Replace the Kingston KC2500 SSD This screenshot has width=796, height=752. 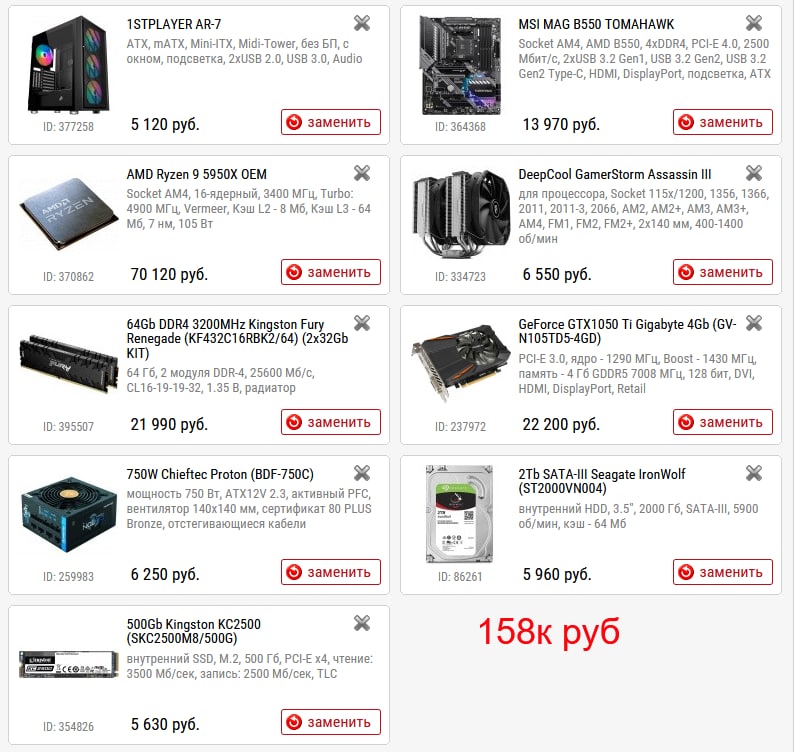(331, 722)
